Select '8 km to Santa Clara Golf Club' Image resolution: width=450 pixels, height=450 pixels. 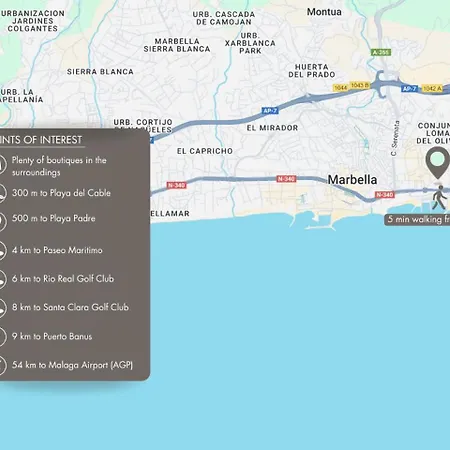(70, 307)
